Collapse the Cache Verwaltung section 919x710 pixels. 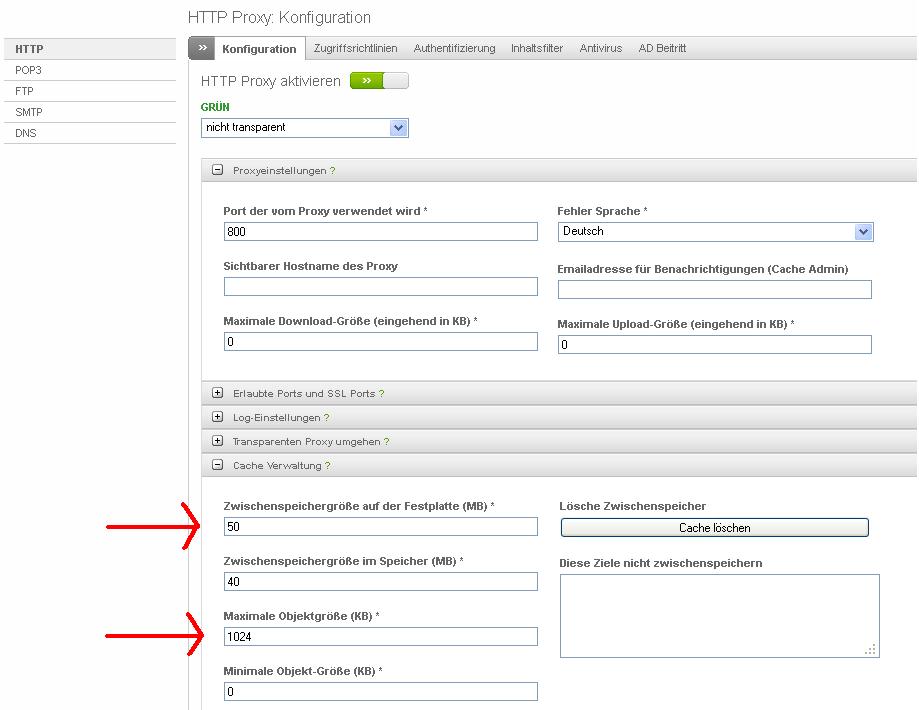(x=218, y=465)
